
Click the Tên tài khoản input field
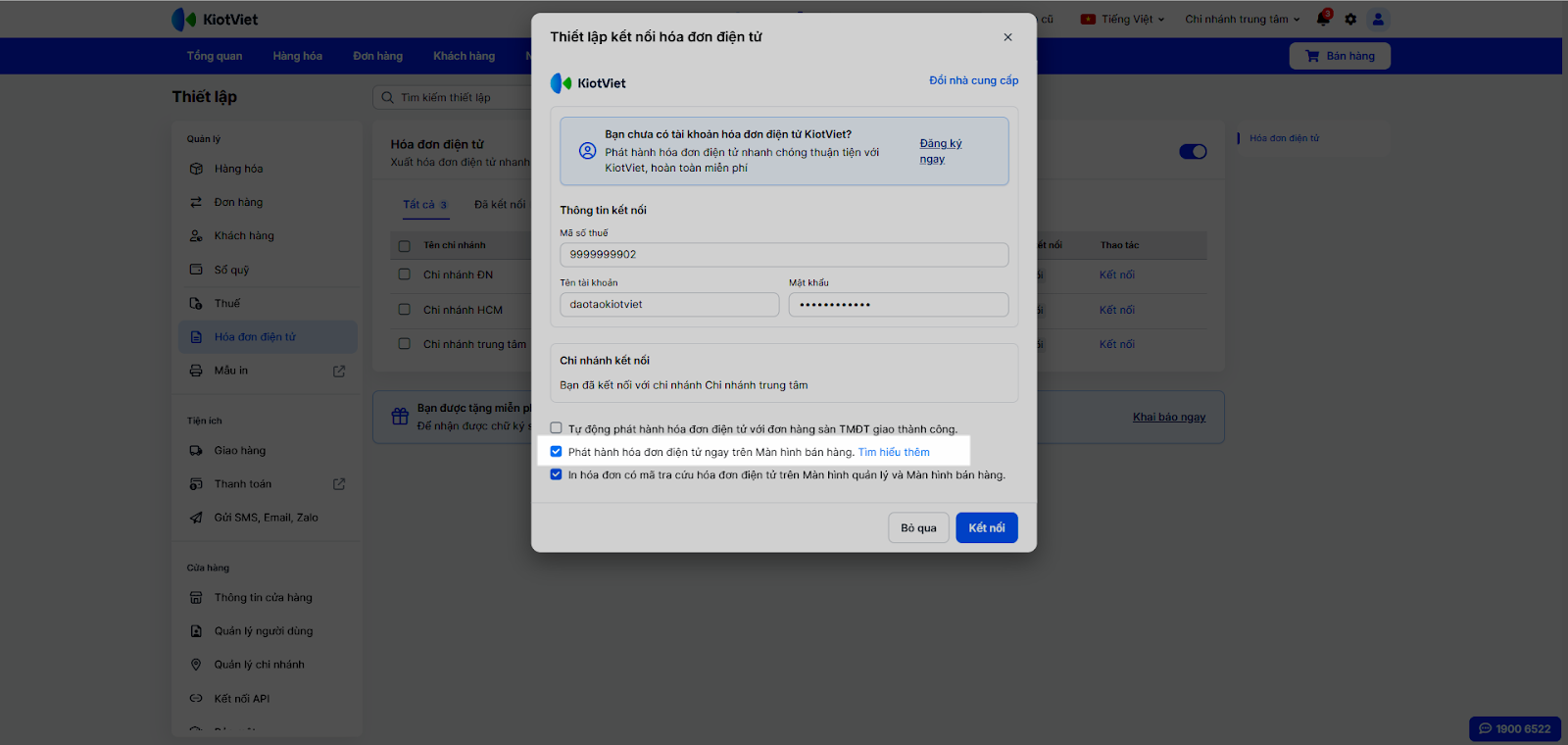pos(669,305)
